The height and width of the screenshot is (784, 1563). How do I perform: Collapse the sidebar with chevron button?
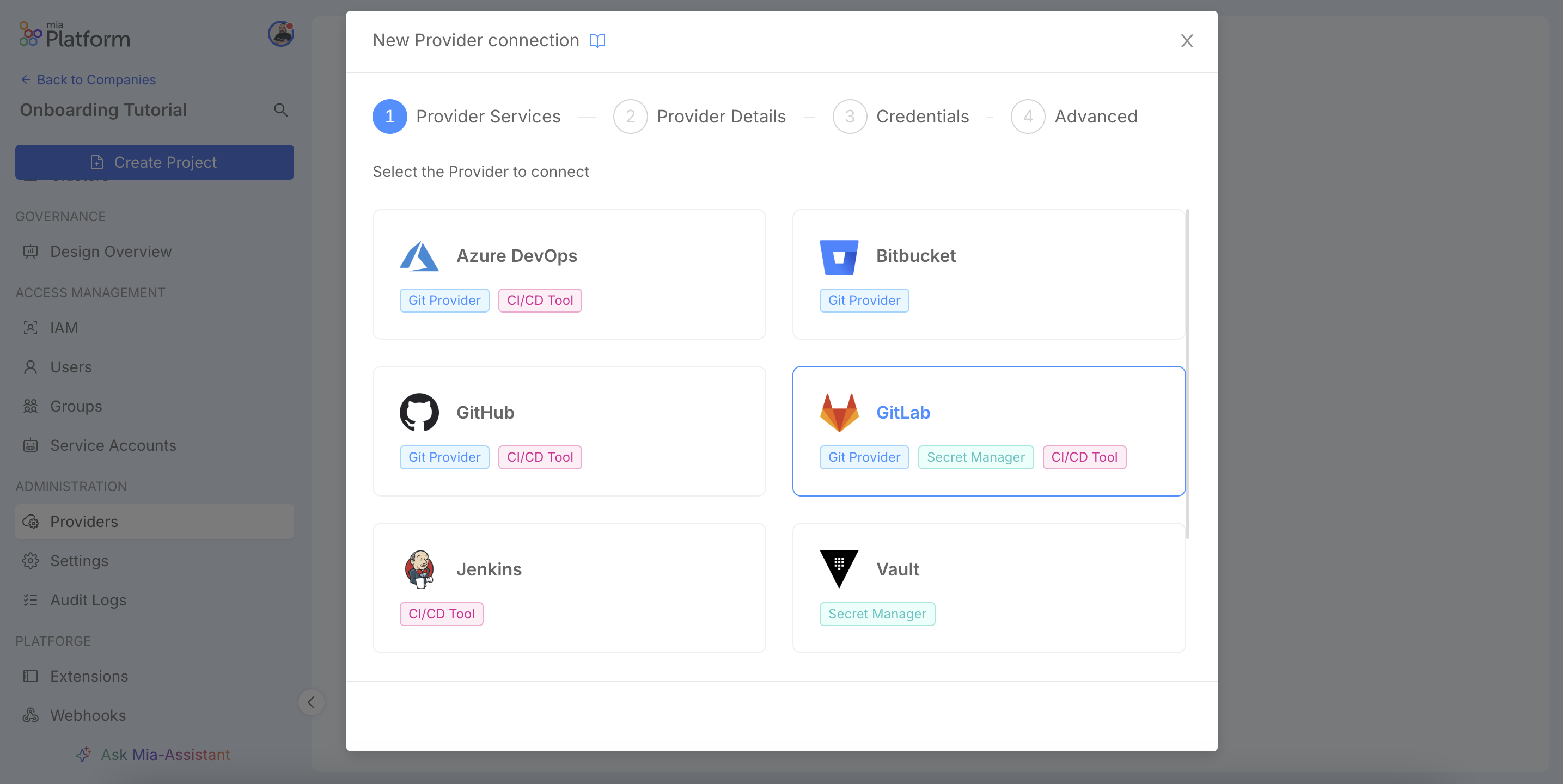[312, 702]
